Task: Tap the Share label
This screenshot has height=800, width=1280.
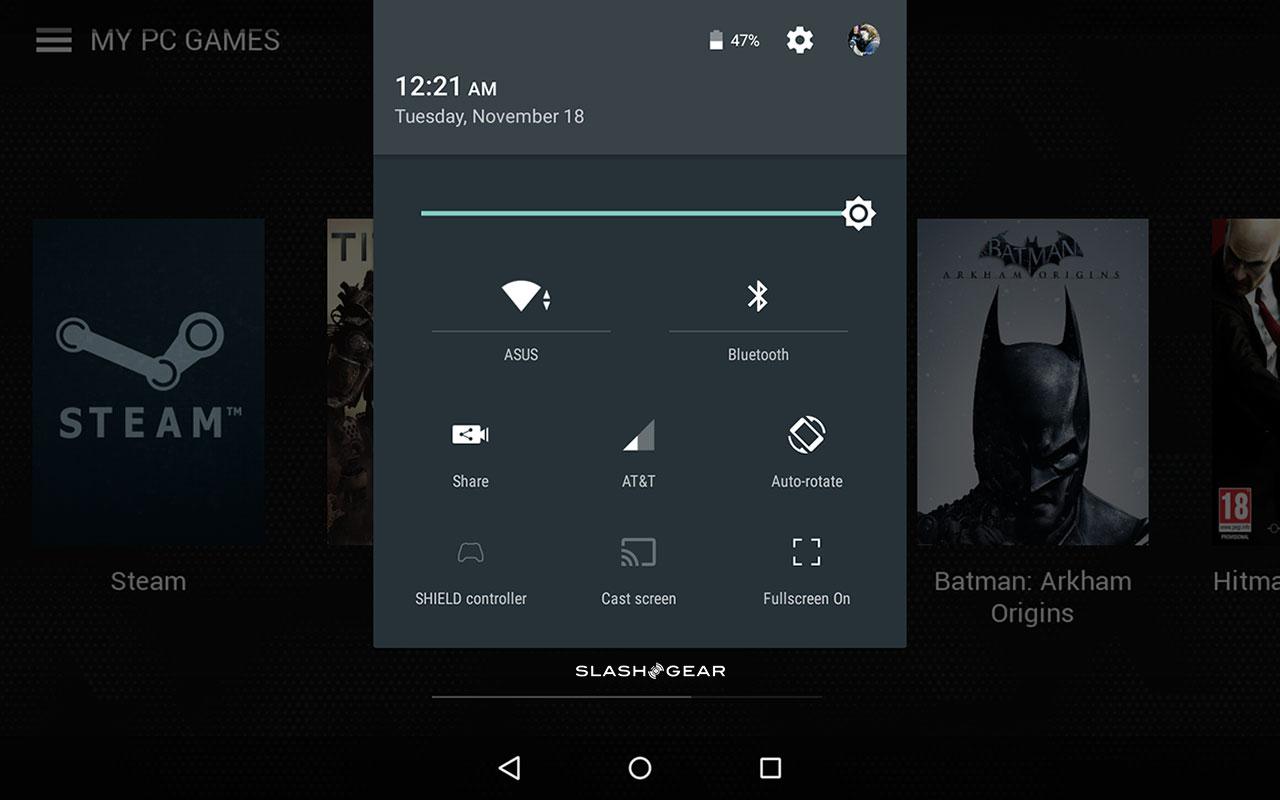Action: (x=470, y=481)
